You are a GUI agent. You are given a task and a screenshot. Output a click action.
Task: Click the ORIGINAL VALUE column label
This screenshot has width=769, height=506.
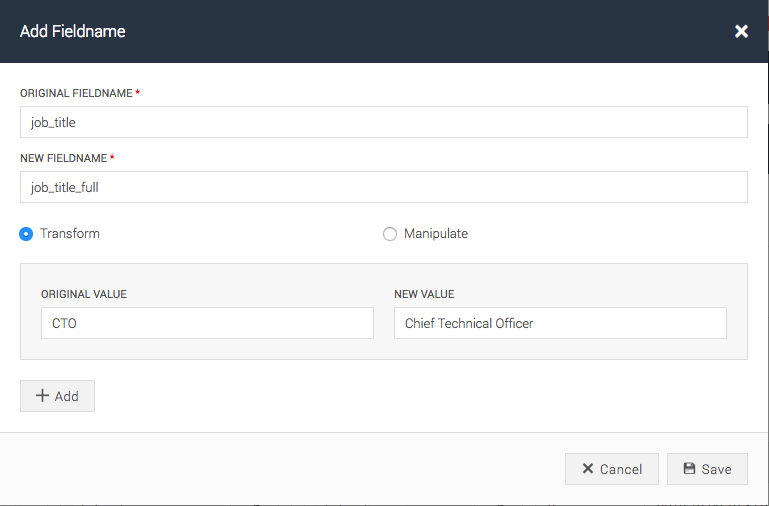(84, 294)
